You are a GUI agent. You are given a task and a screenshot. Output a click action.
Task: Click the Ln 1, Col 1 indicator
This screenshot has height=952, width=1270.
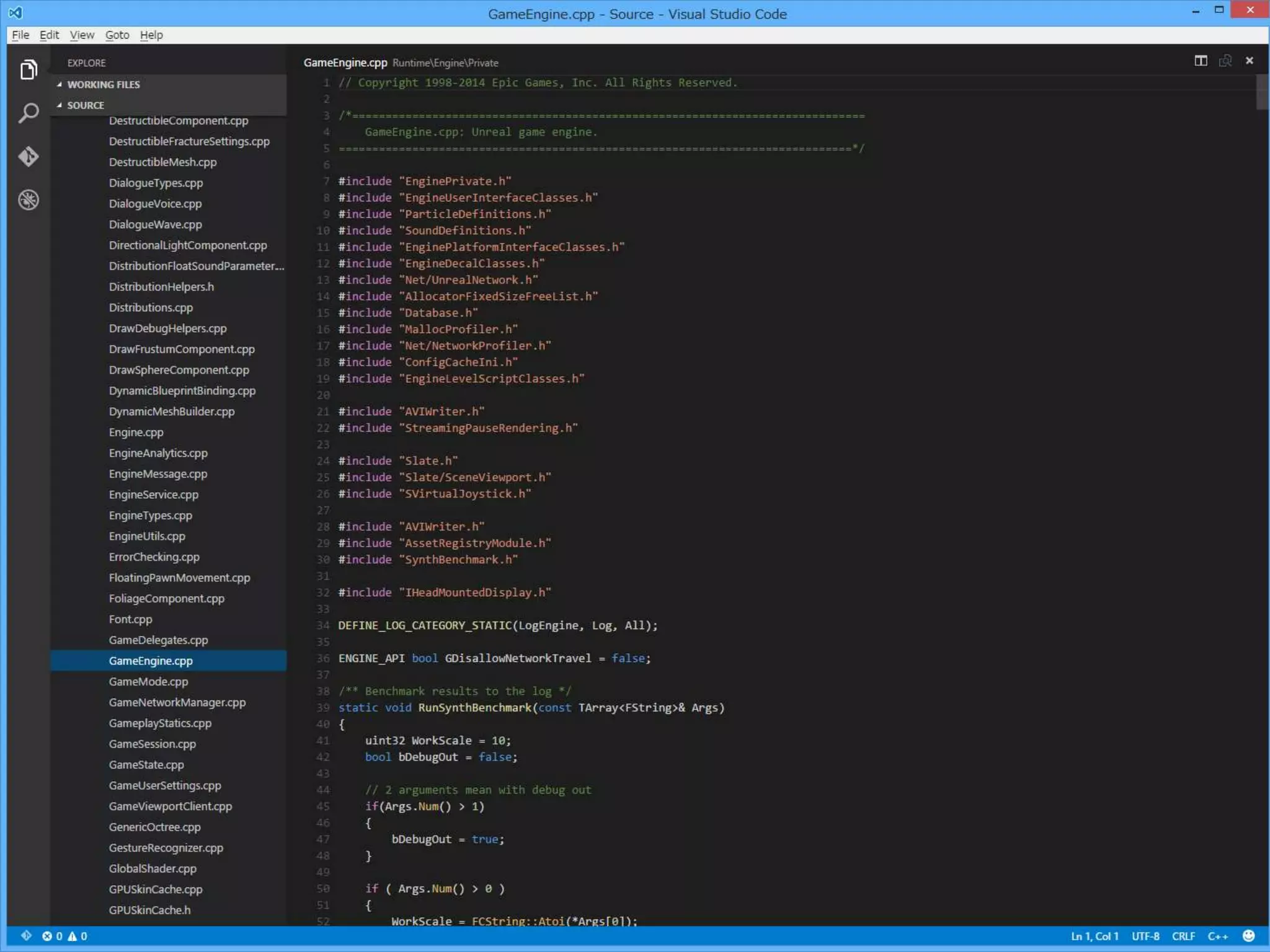(1095, 936)
